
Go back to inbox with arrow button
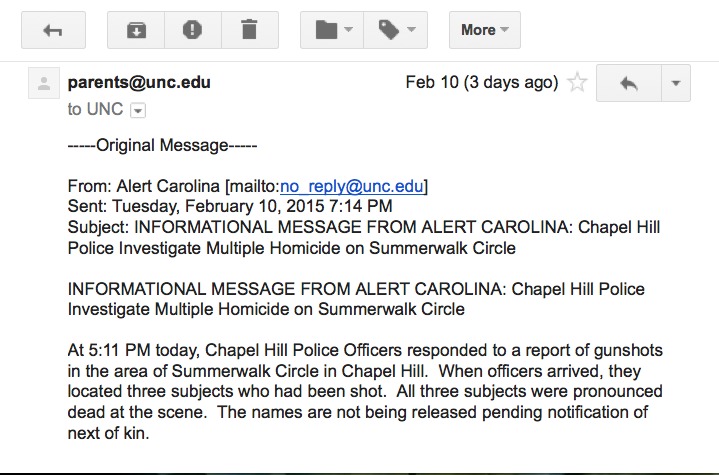[x=53, y=30]
